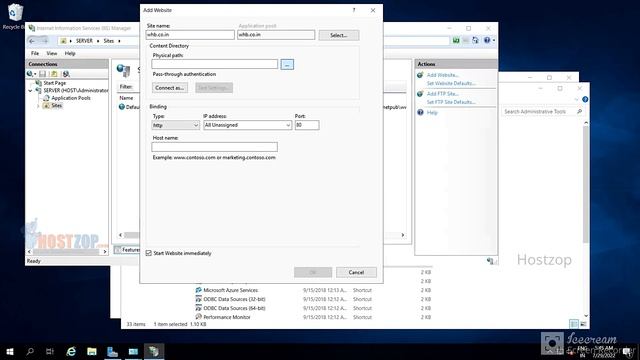Cancel the Add Website dialog
This screenshot has width=640, height=360.
pos(356,272)
